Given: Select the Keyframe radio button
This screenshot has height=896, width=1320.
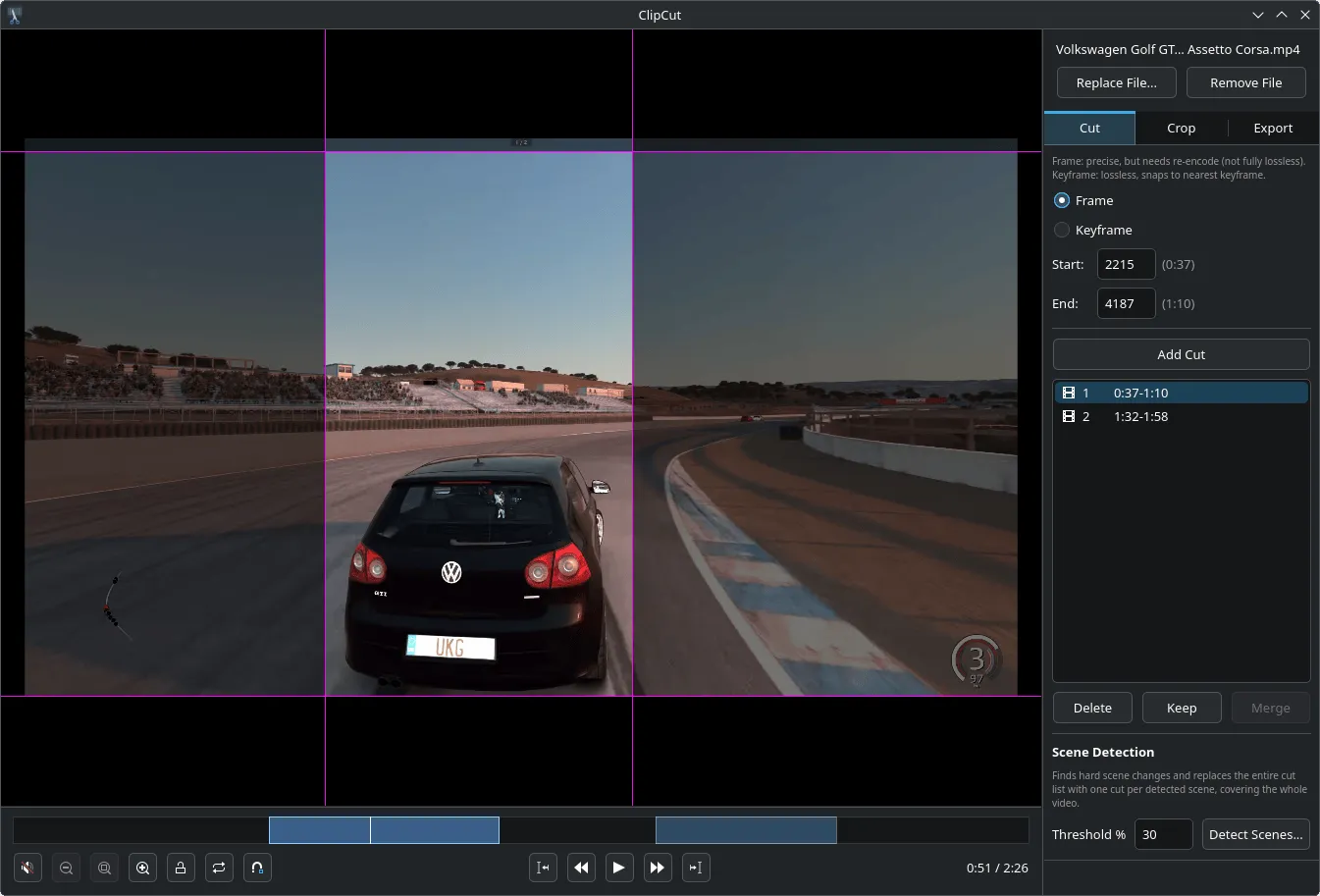Looking at the screenshot, I should 1062,230.
